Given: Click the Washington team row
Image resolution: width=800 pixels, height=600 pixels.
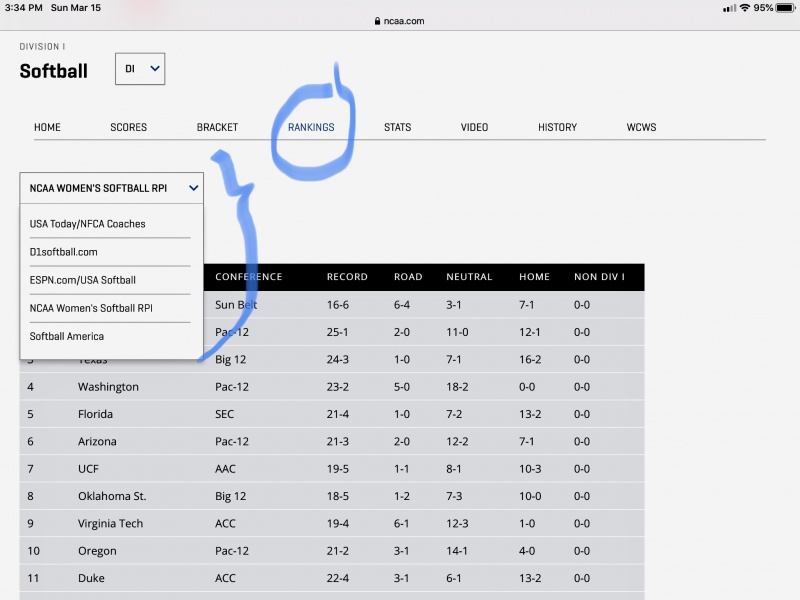Looking at the screenshot, I should click(x=108, y=387).
